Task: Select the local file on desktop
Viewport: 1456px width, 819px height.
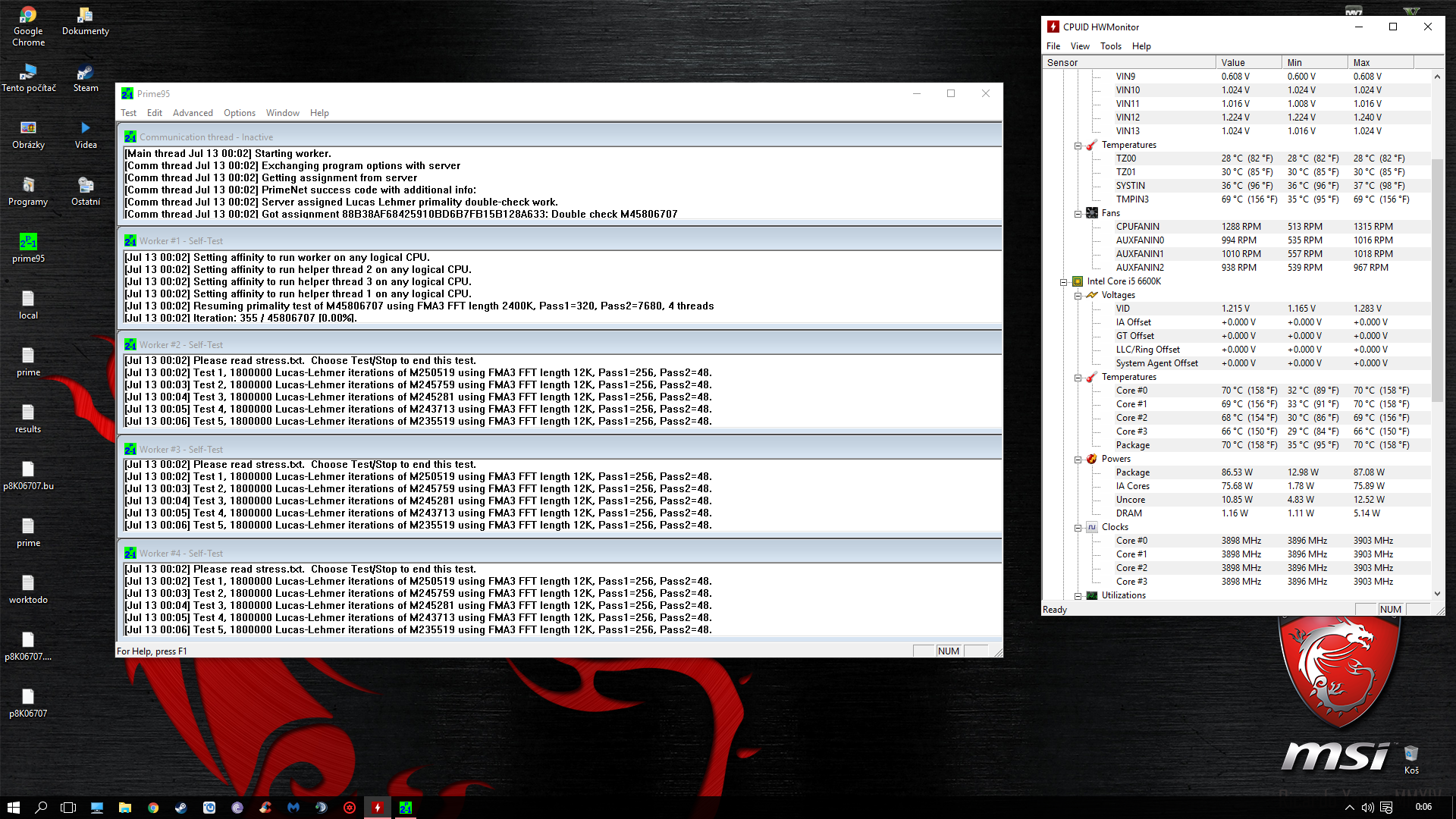Action: coord(28,306)
